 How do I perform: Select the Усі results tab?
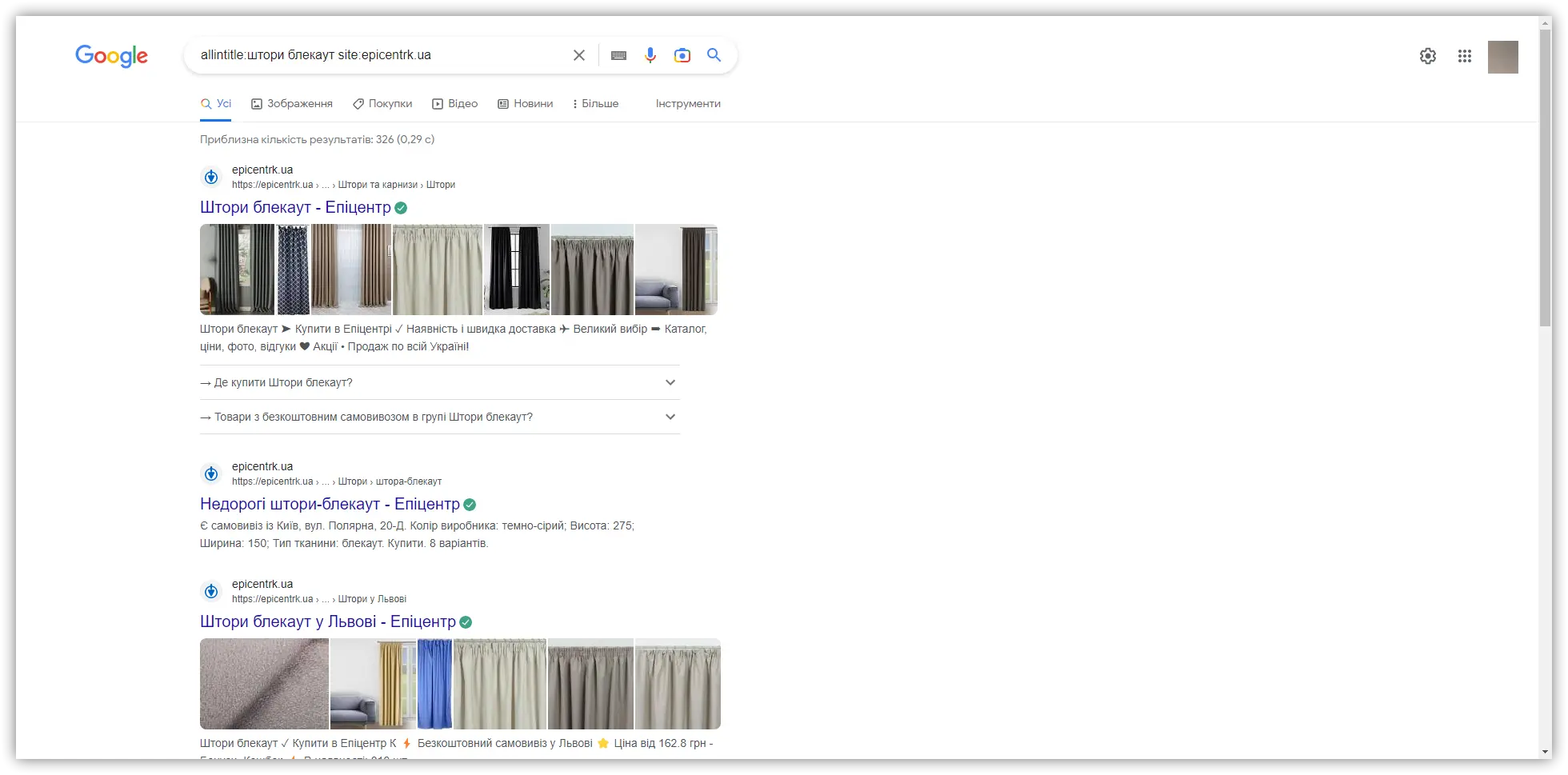pos(216,104)
